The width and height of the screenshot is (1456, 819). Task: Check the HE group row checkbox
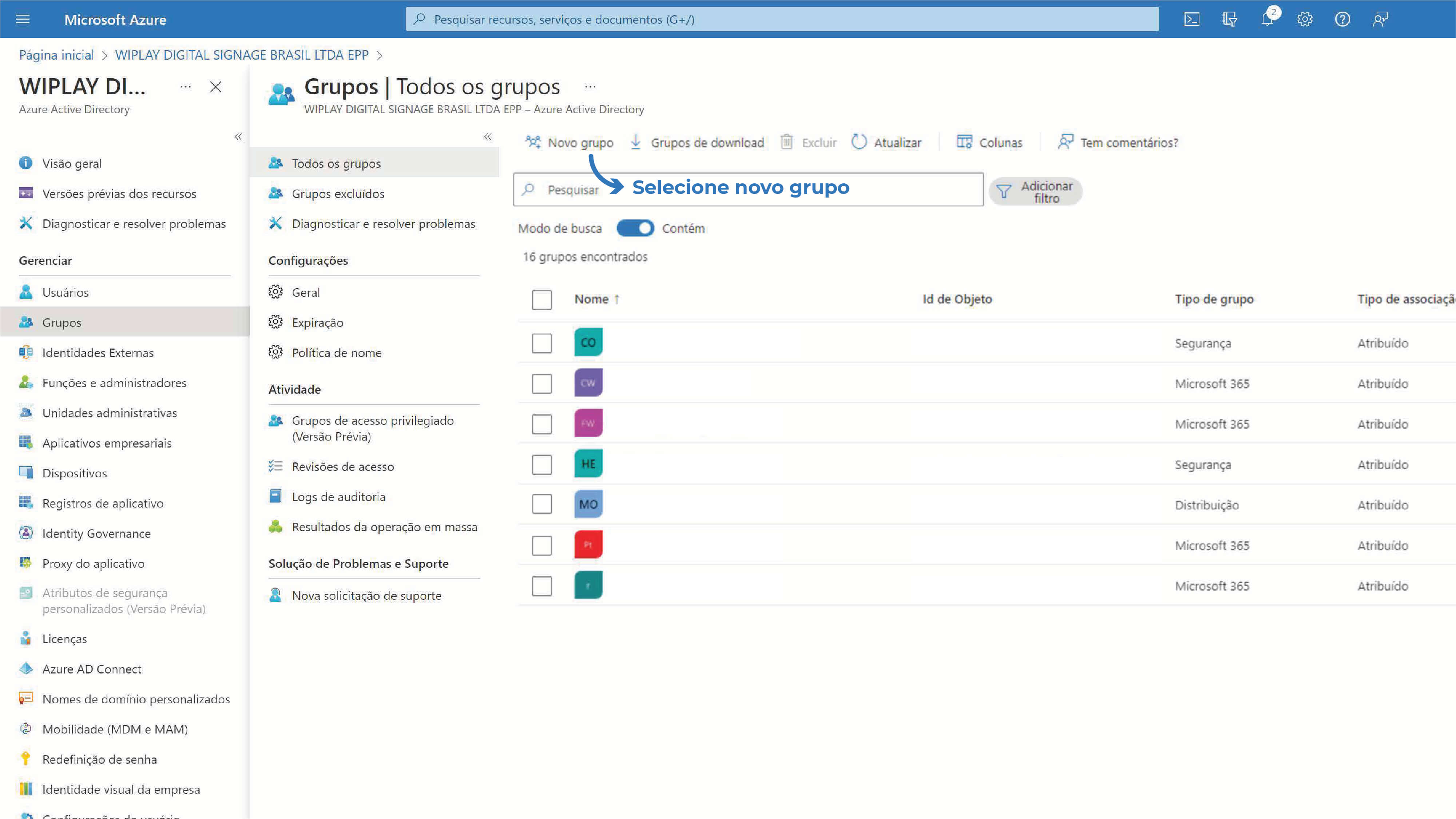[x=541, y=465]
